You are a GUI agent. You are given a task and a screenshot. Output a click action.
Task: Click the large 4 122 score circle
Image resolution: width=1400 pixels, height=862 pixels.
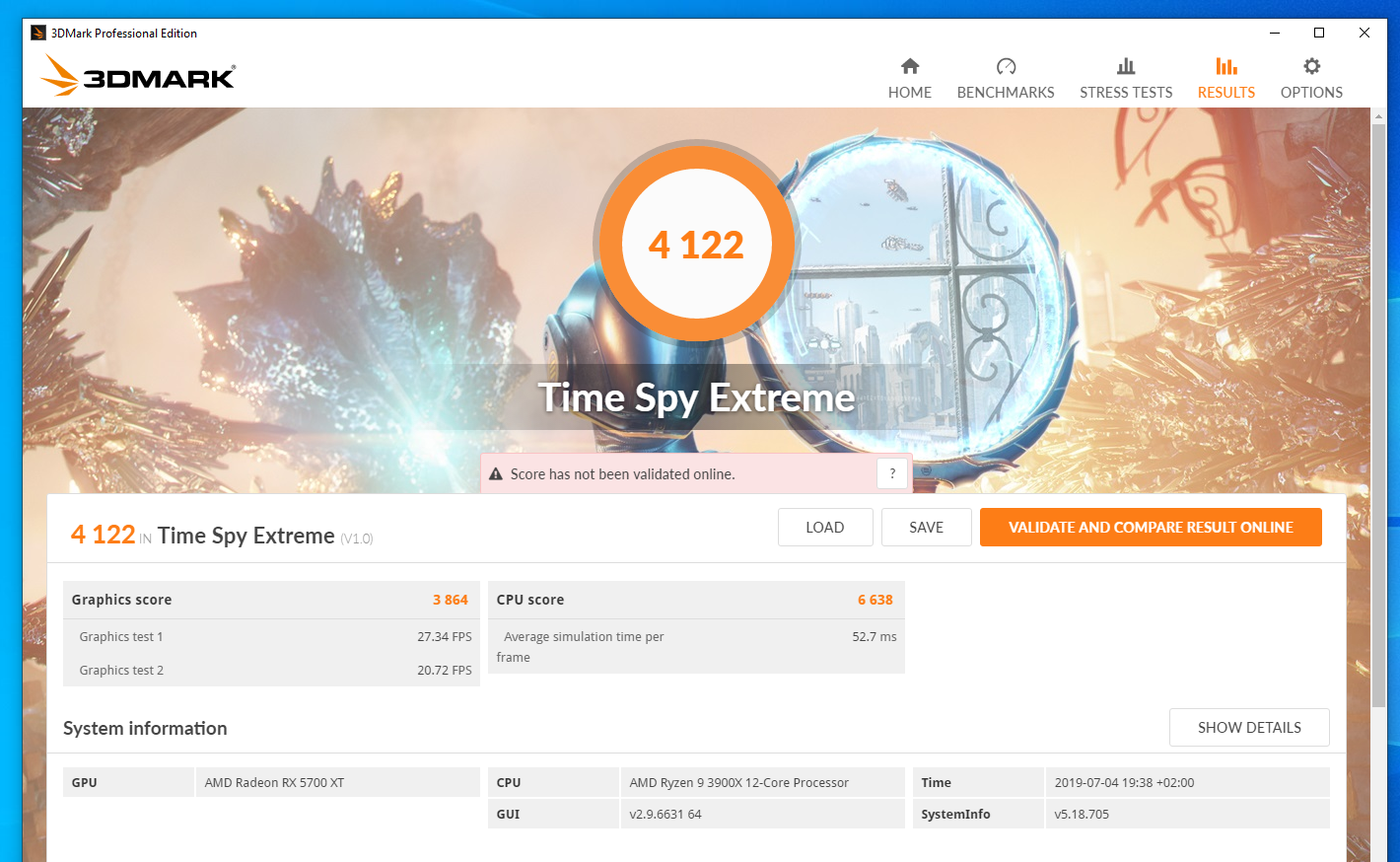click(x=696, y=244)
